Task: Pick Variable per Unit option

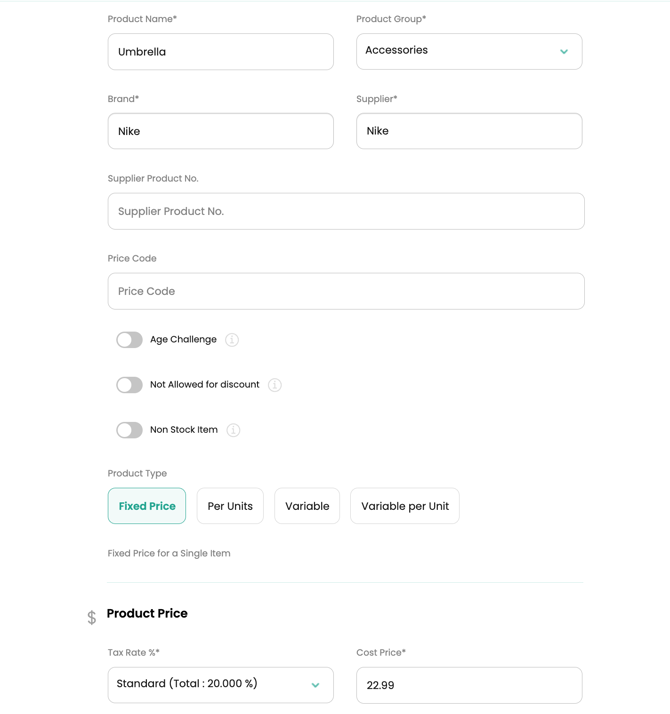Action: [x=405, y=506]
